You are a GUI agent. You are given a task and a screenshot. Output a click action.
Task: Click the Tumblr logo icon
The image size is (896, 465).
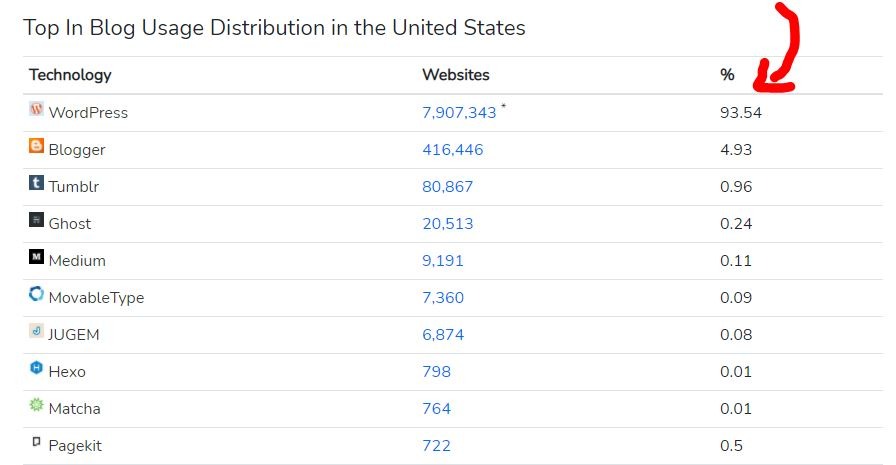coord(37,184)
